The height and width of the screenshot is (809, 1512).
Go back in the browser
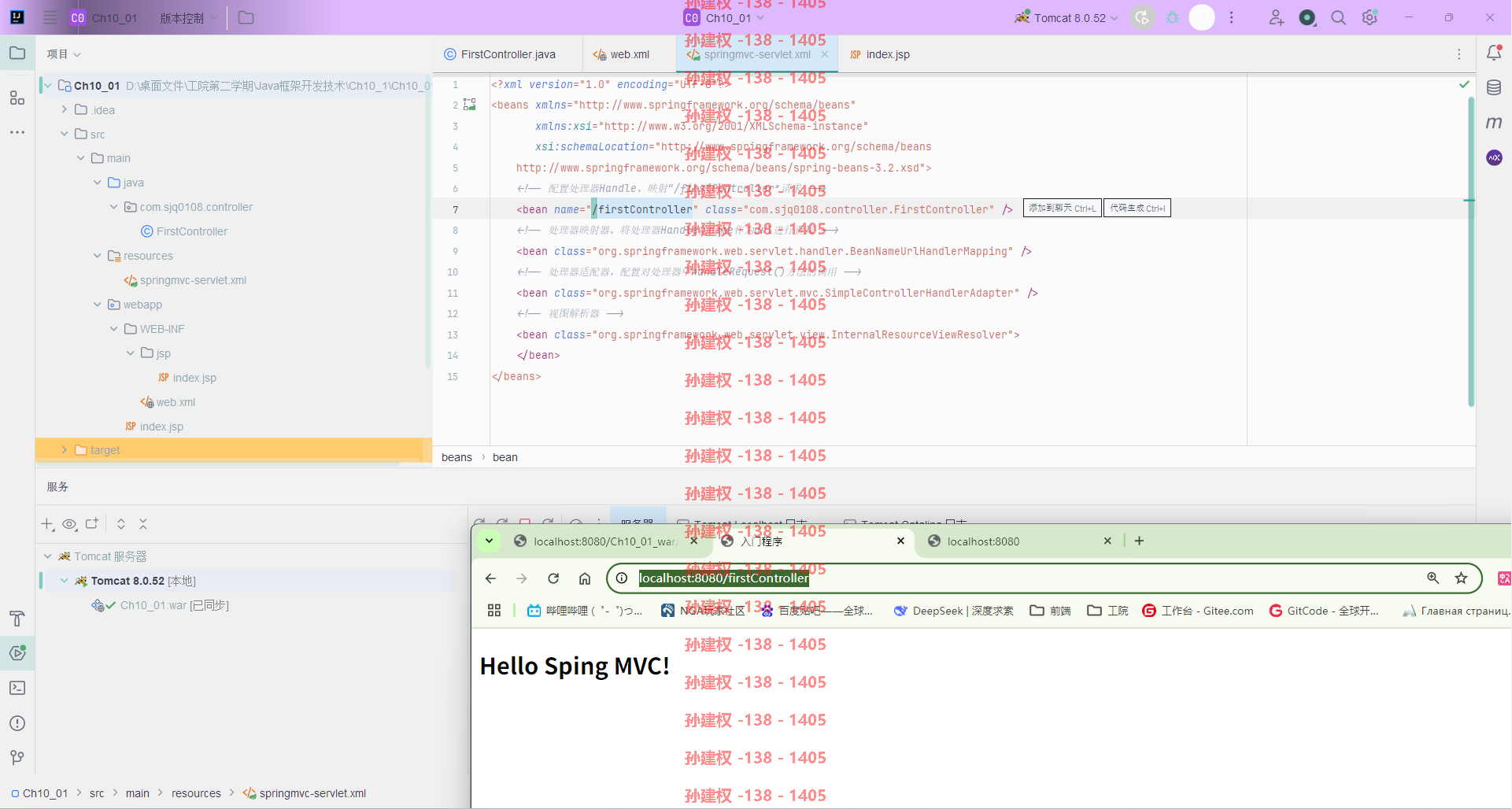tap(490, 578)
